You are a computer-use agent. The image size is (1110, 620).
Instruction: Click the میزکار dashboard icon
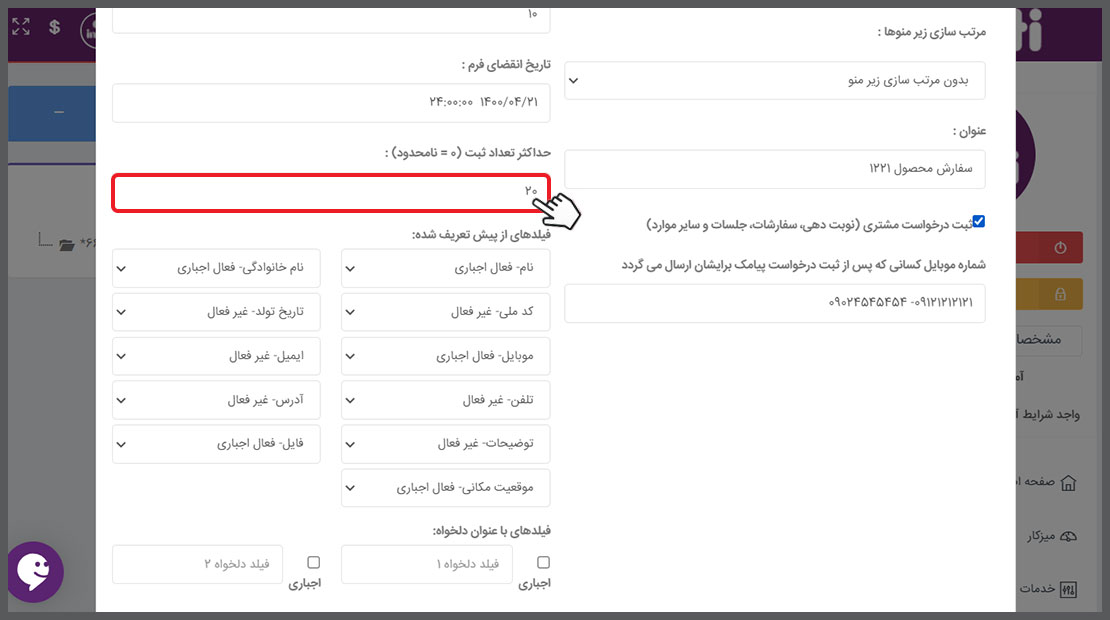[x=1068, y=536]
